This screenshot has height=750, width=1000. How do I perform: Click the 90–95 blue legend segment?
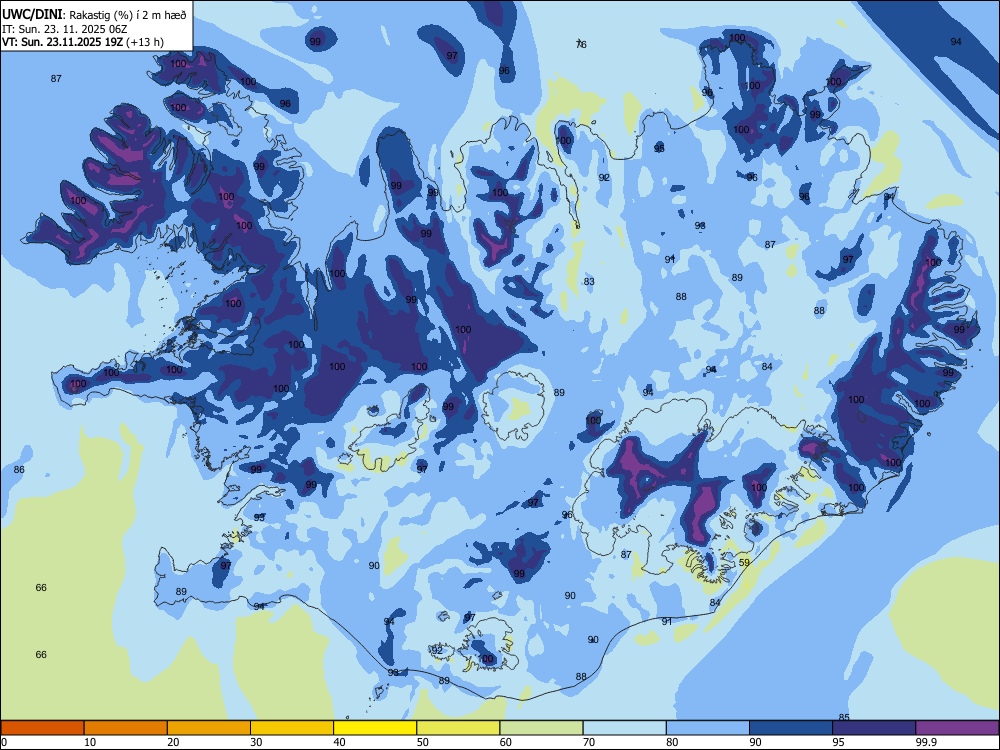click(791, 728)
